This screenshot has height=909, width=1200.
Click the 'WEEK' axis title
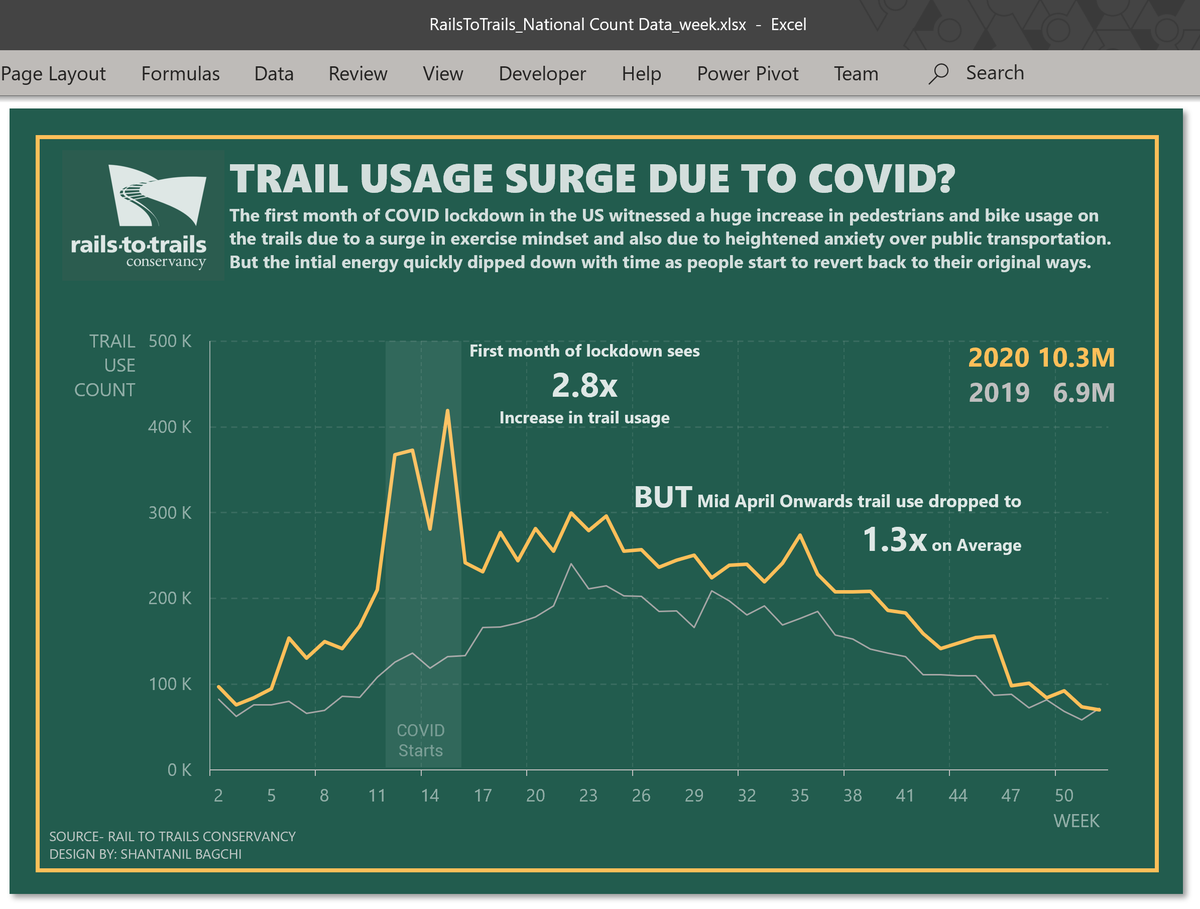[1076, 821]
